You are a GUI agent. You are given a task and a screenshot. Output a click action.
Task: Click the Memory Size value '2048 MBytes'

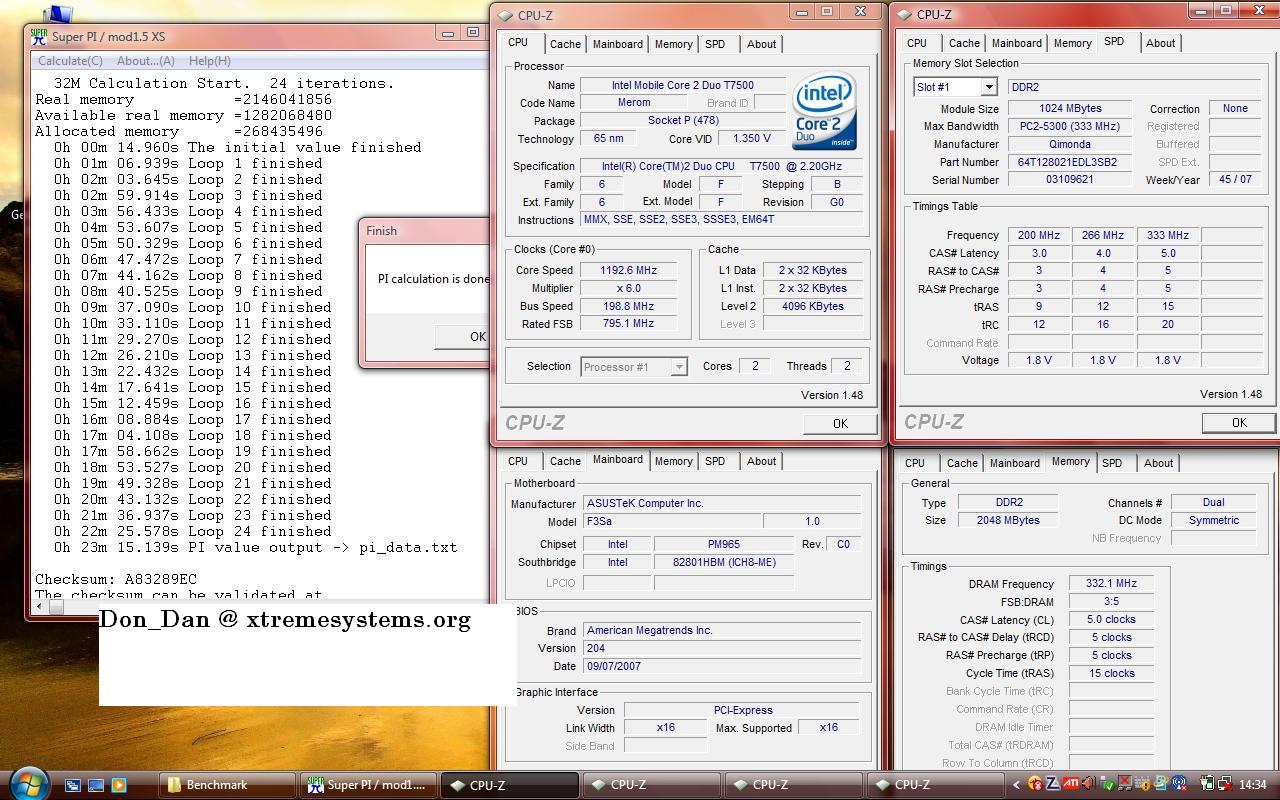[x=1008, y=520]
